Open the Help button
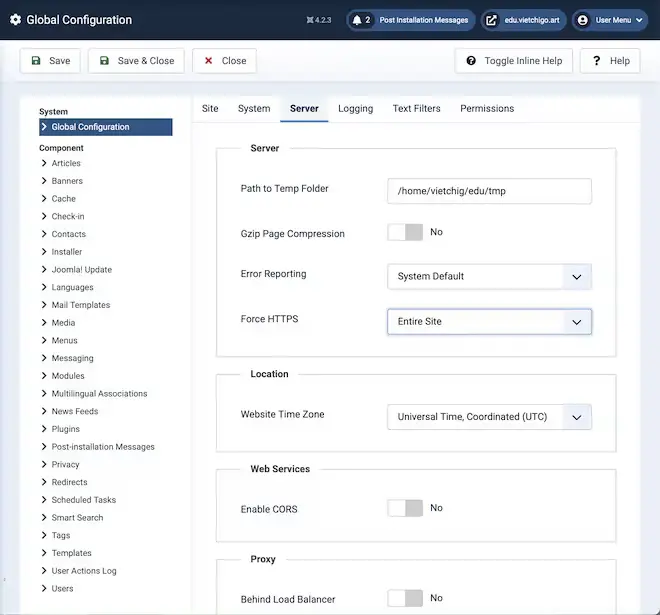Viewport: 660px width, 615px height. (609, 61)
